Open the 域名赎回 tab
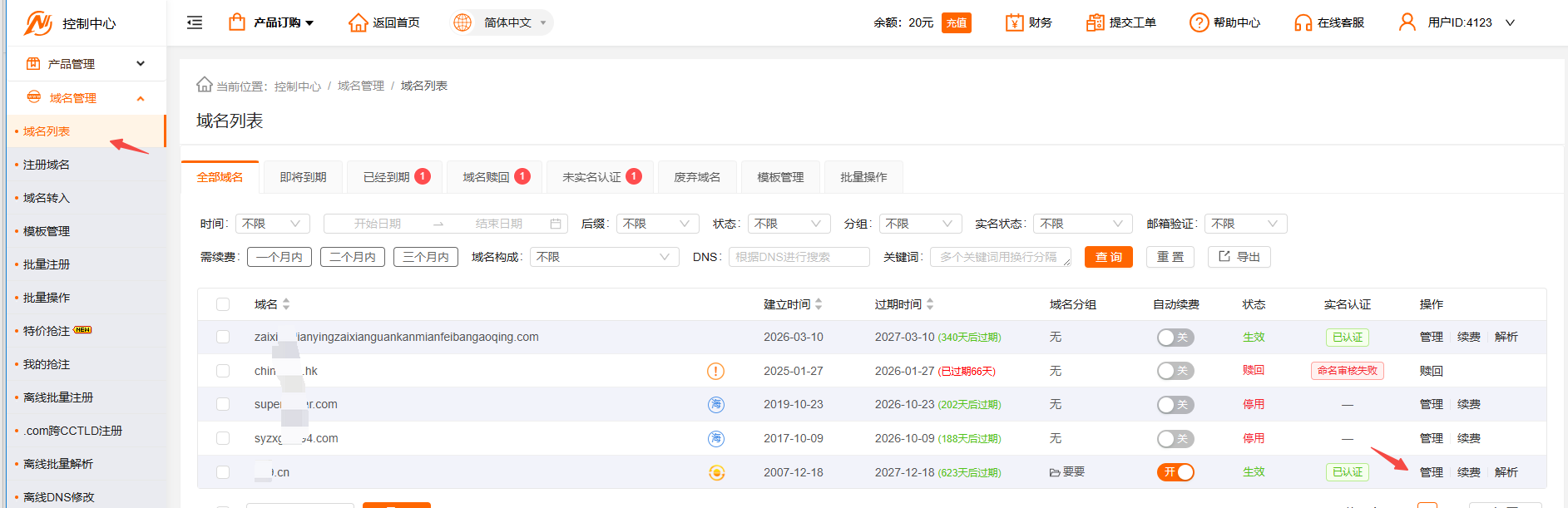This screenshot has width=1568, height=508. [494, 177]
